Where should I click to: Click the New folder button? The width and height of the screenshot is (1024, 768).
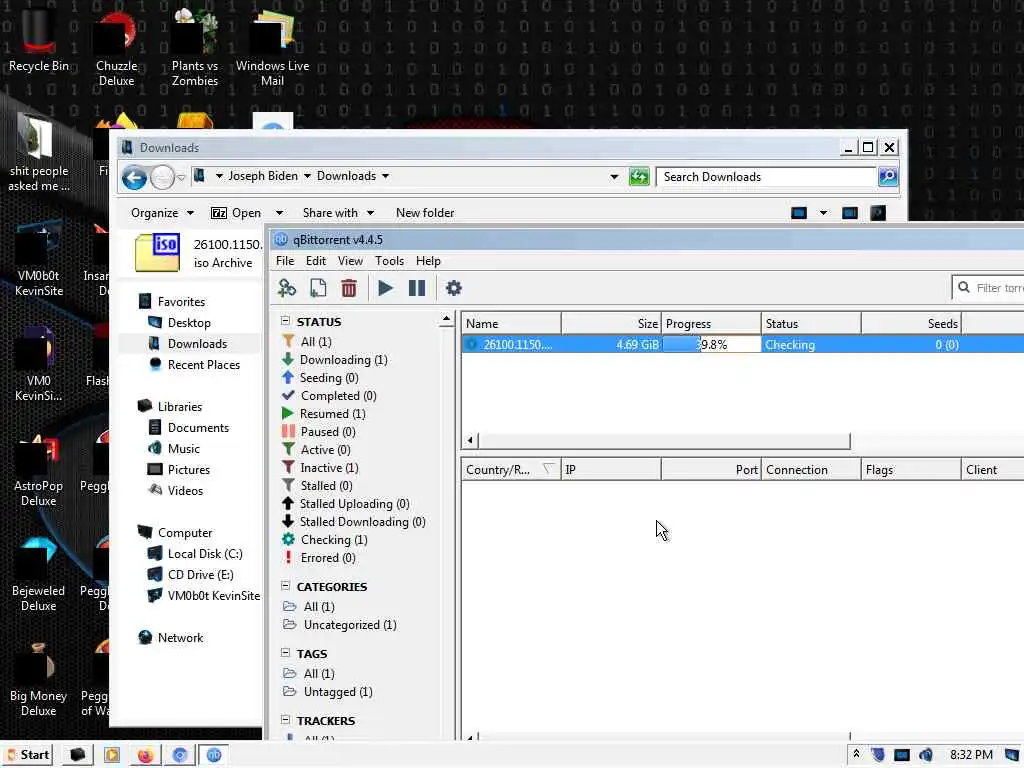point(425,213)
